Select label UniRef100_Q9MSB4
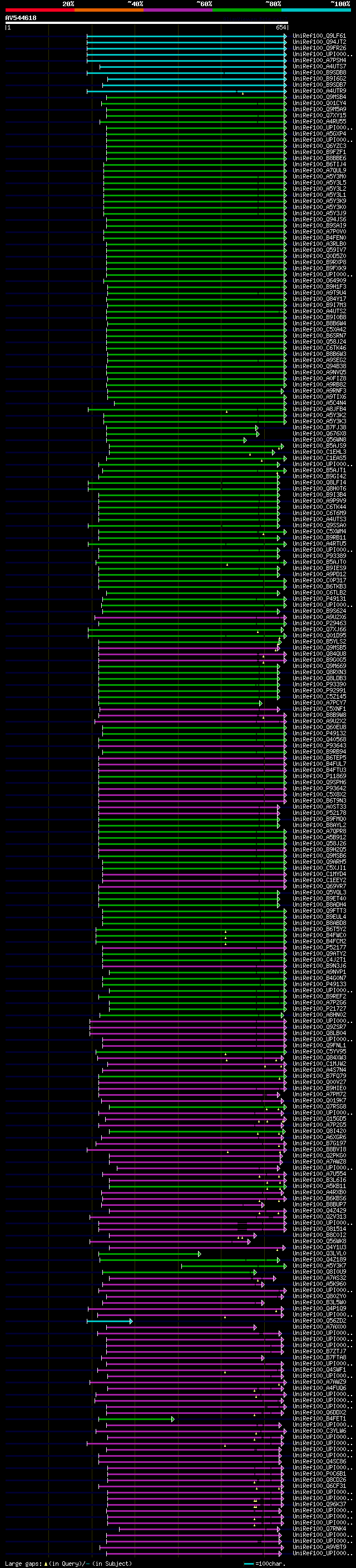The height and width of the screenshot is (1568, 356). (319, 97)
